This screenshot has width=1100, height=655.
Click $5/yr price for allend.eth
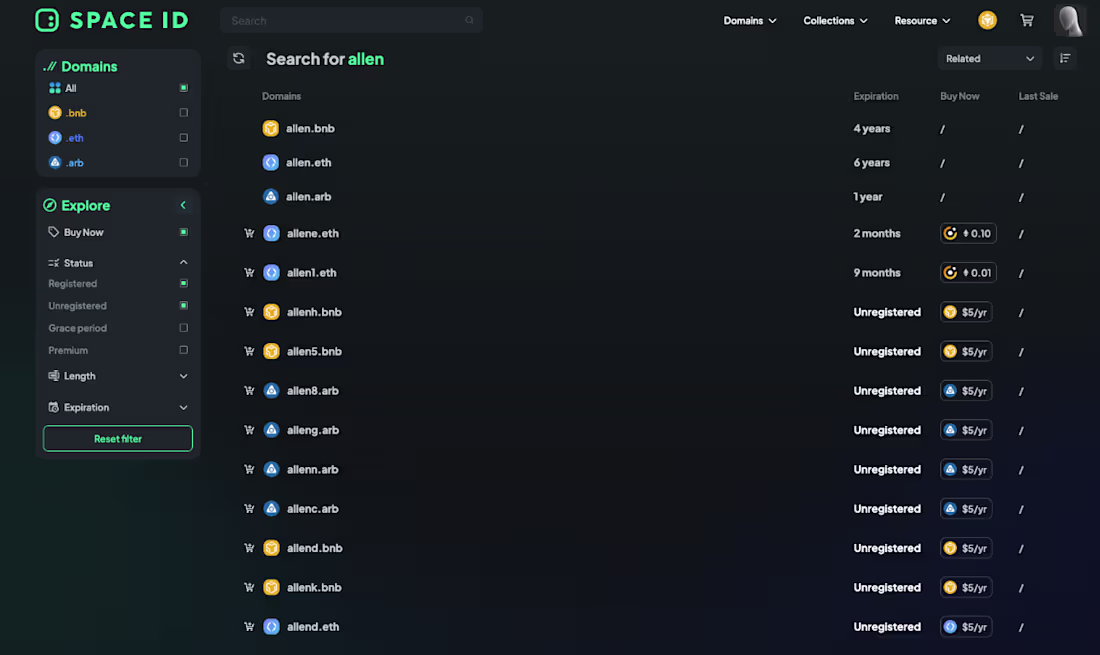(966, 626)
